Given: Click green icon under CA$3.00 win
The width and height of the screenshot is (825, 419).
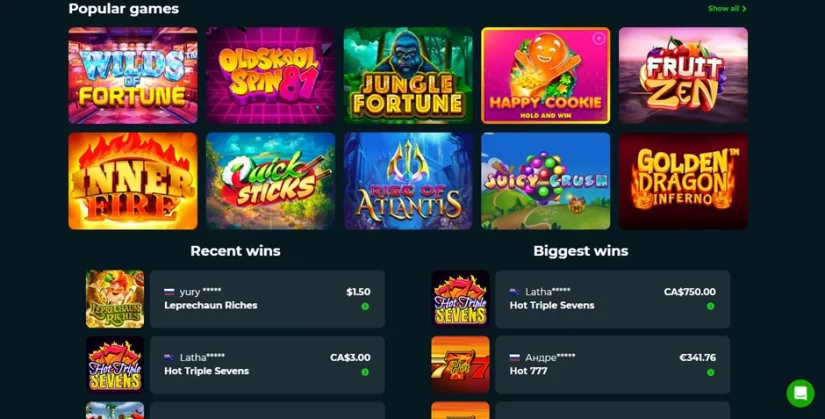Looking at the screenshot, I should pyautogui.click(x=365, y=372).
